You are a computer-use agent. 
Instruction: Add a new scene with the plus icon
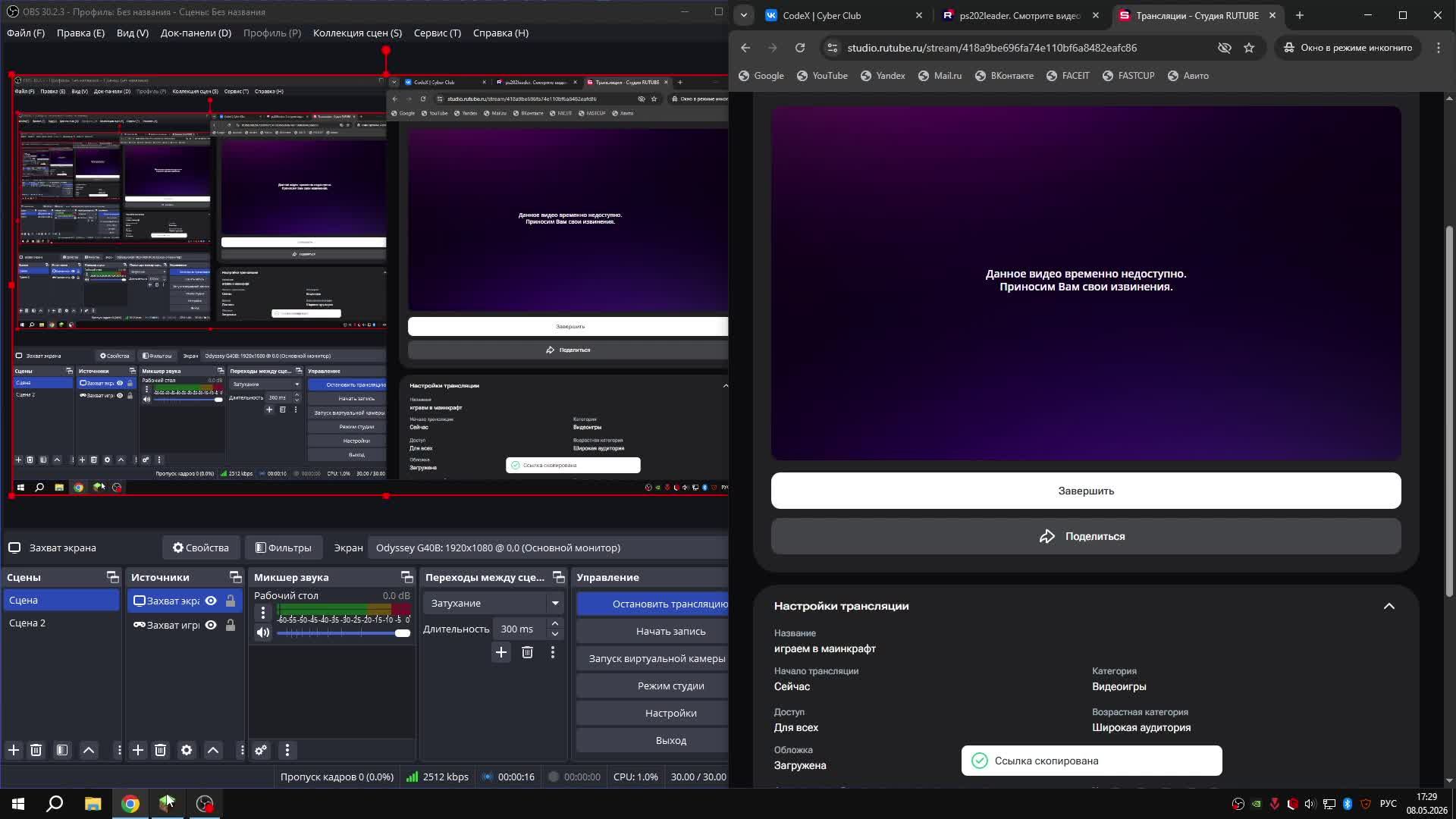pyautogui.click(x=14, y=750)
